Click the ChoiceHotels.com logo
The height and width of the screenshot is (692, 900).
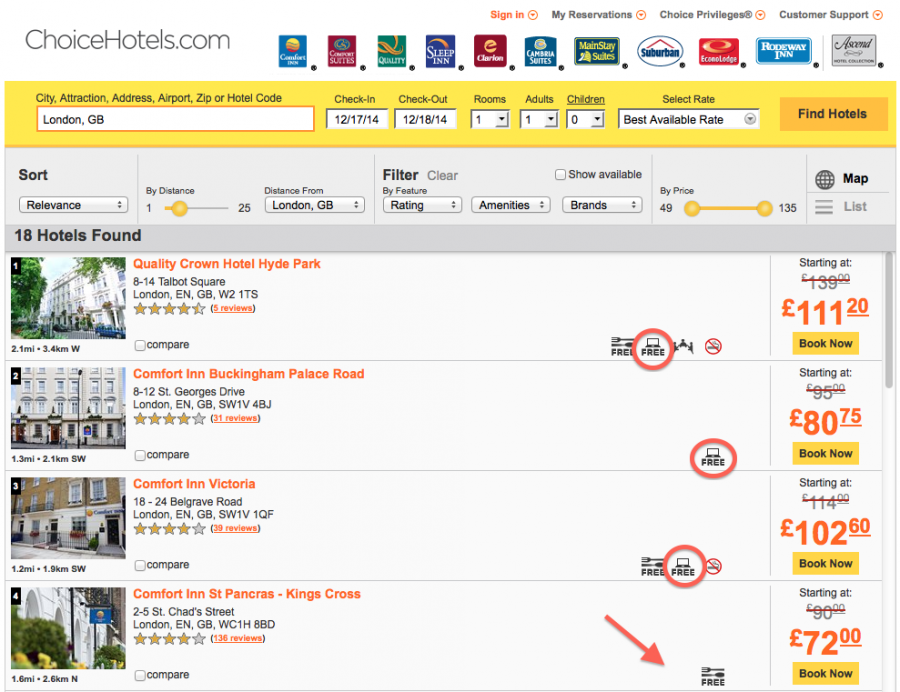(127, 41)
